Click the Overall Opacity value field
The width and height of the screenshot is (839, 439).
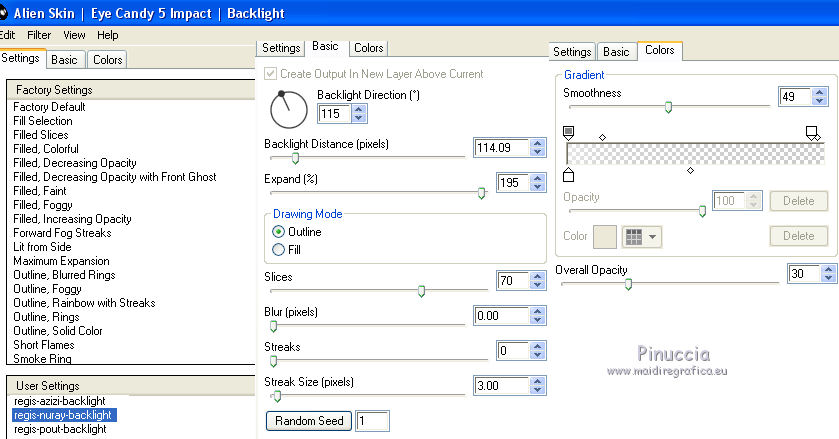coord(805,274)
